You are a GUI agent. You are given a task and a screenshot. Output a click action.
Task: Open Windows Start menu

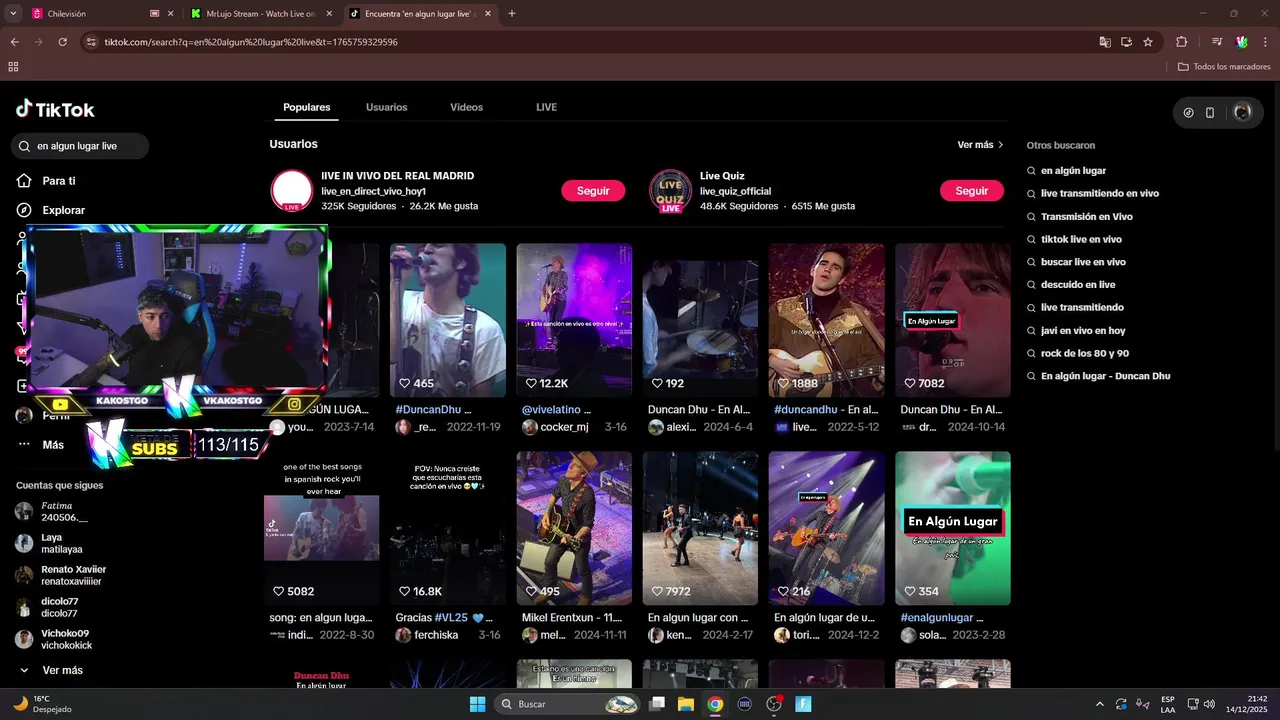click(477, 704)
